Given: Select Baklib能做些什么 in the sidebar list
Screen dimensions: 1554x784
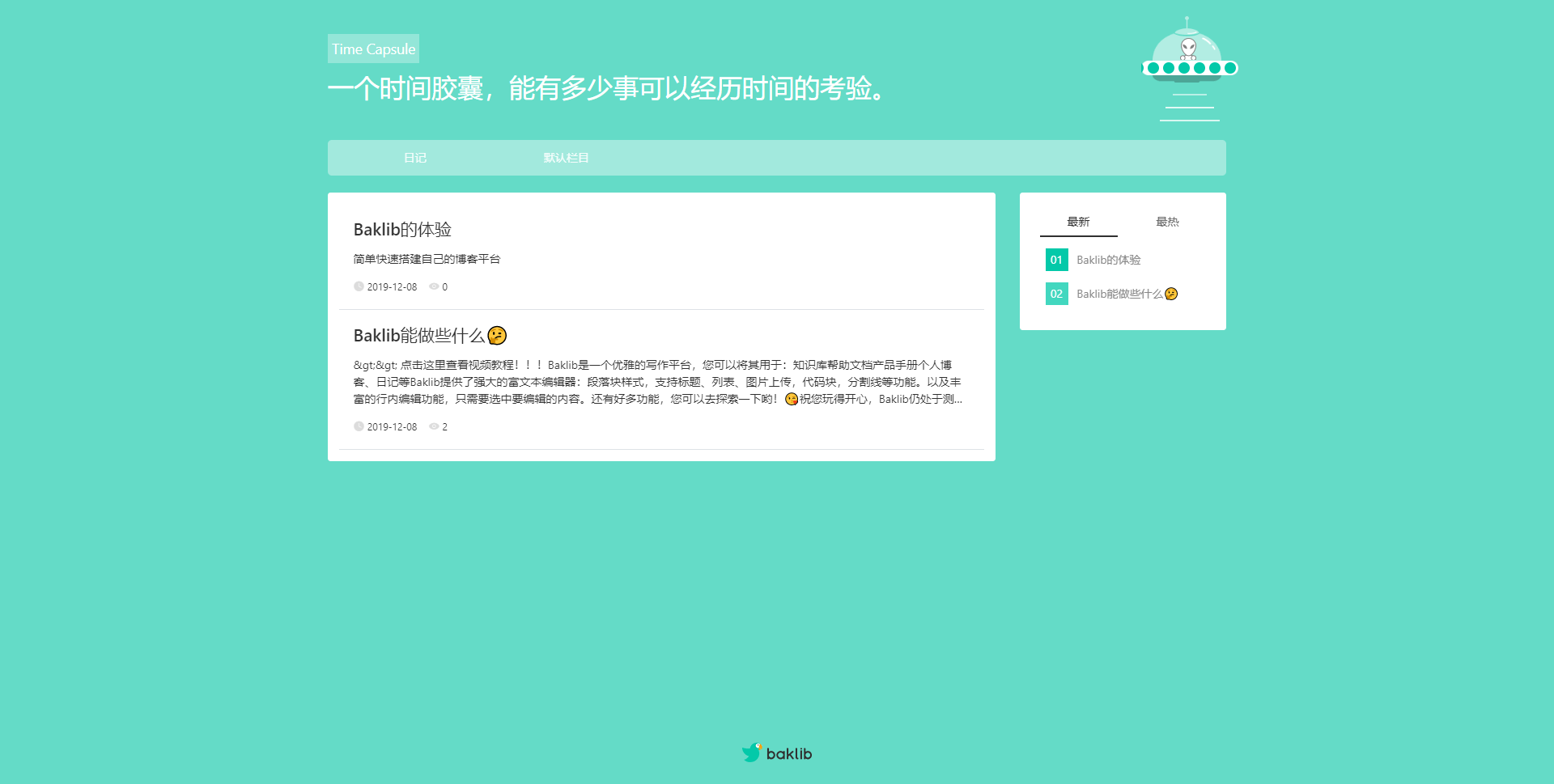Looking at the screenshot, I should point(1119,294).
